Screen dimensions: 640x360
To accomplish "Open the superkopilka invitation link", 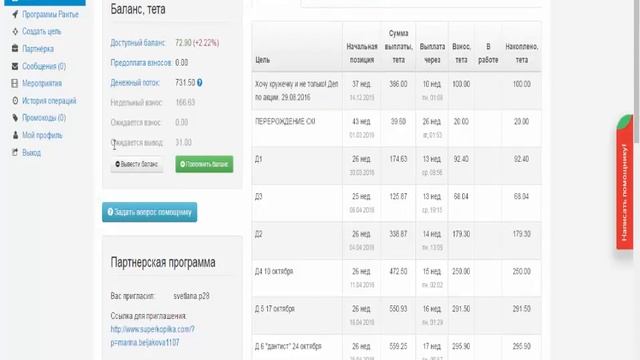I will (152, 336).
